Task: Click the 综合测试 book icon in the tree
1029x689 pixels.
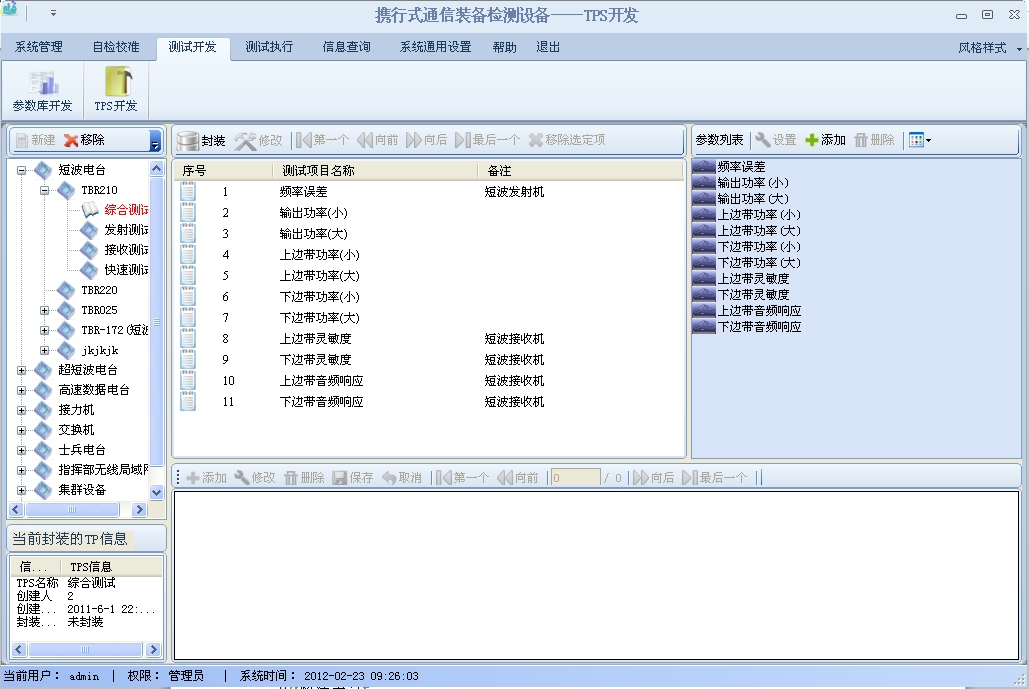Action: pyautogui.click(x=90, y=210)
